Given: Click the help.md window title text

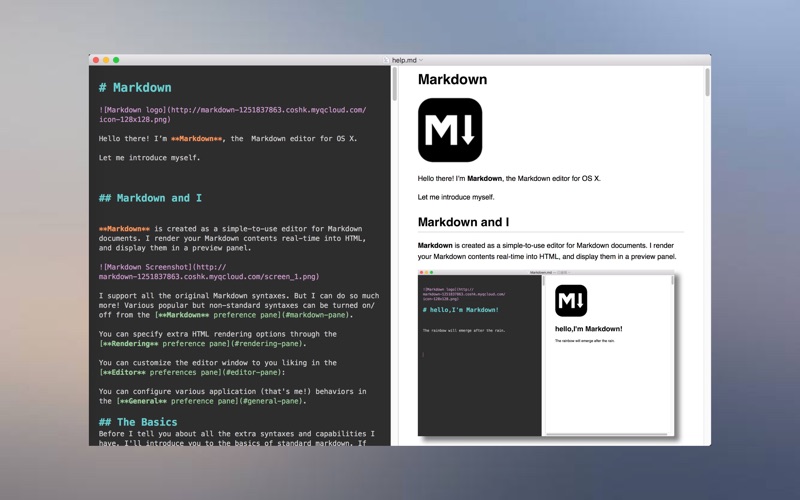Looking at the screenshot, I should tap(404, 60).
